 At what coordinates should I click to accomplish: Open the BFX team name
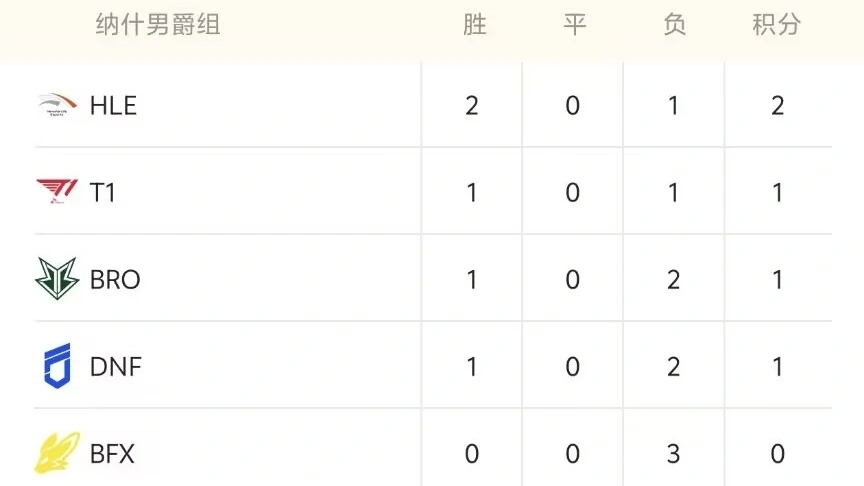click(x=112, y=454)
